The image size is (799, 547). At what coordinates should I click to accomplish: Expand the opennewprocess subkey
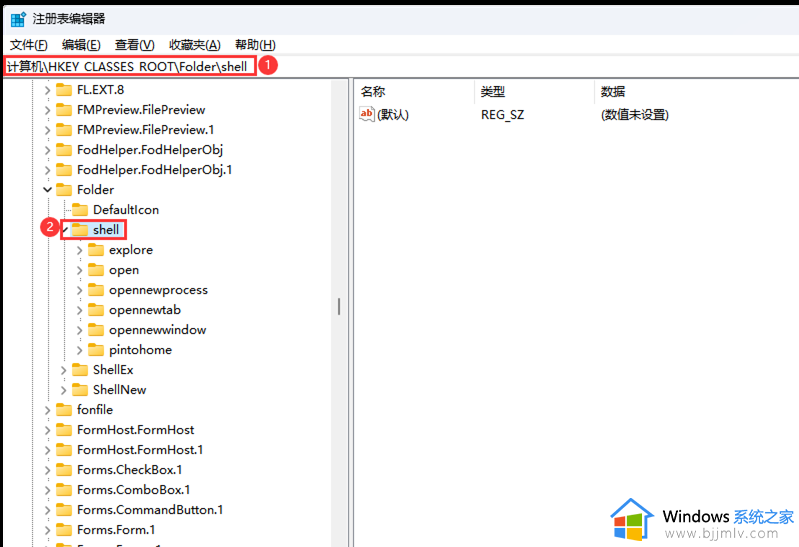pos(79,290)
